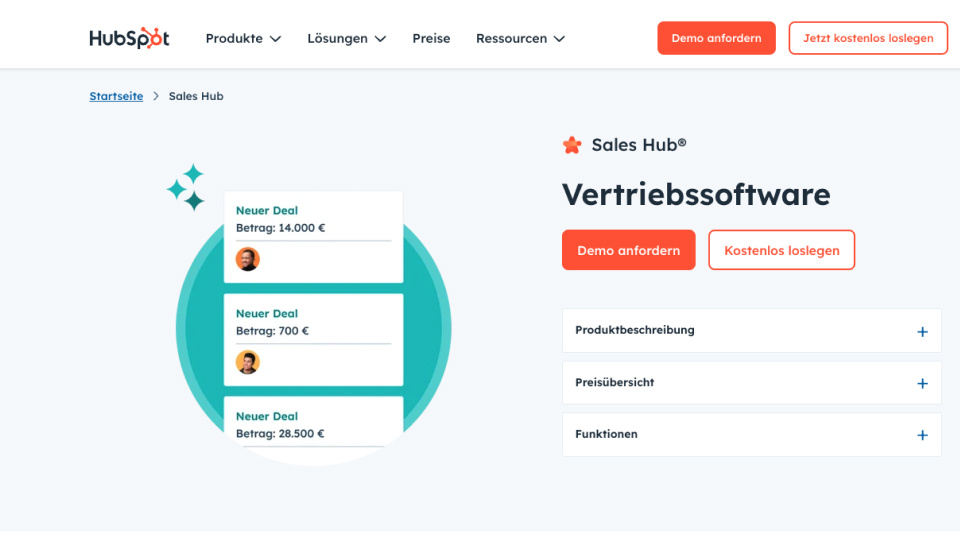Click the avatar in the 14.000 € deal card

pos(247,259)
